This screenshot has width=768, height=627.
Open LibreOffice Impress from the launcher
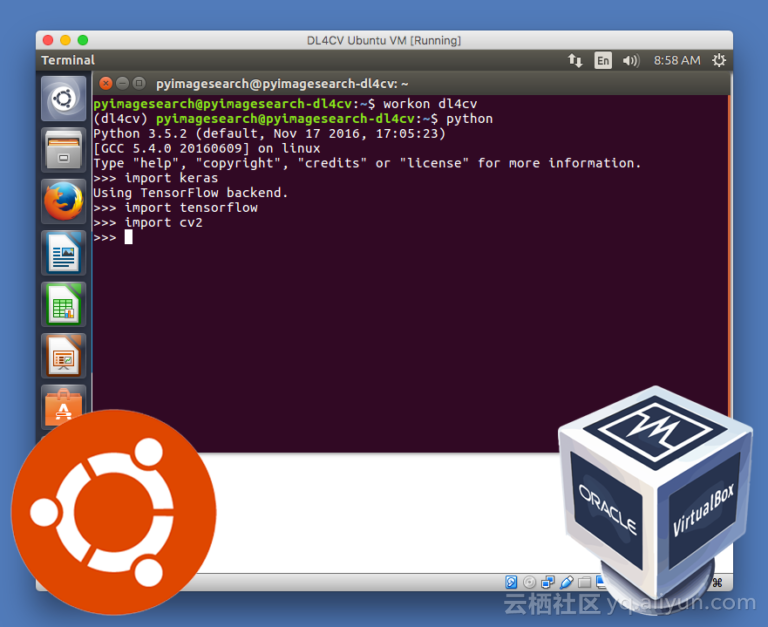[x=63, y=356]
